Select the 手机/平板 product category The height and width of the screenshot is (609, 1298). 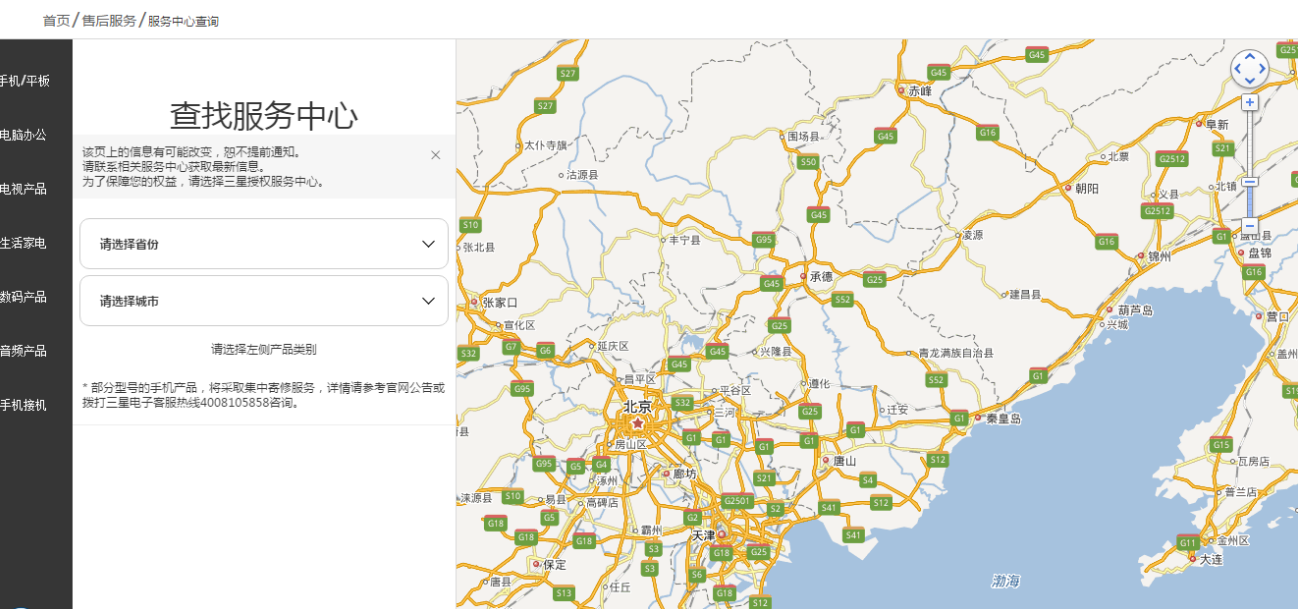click(24, 81)
